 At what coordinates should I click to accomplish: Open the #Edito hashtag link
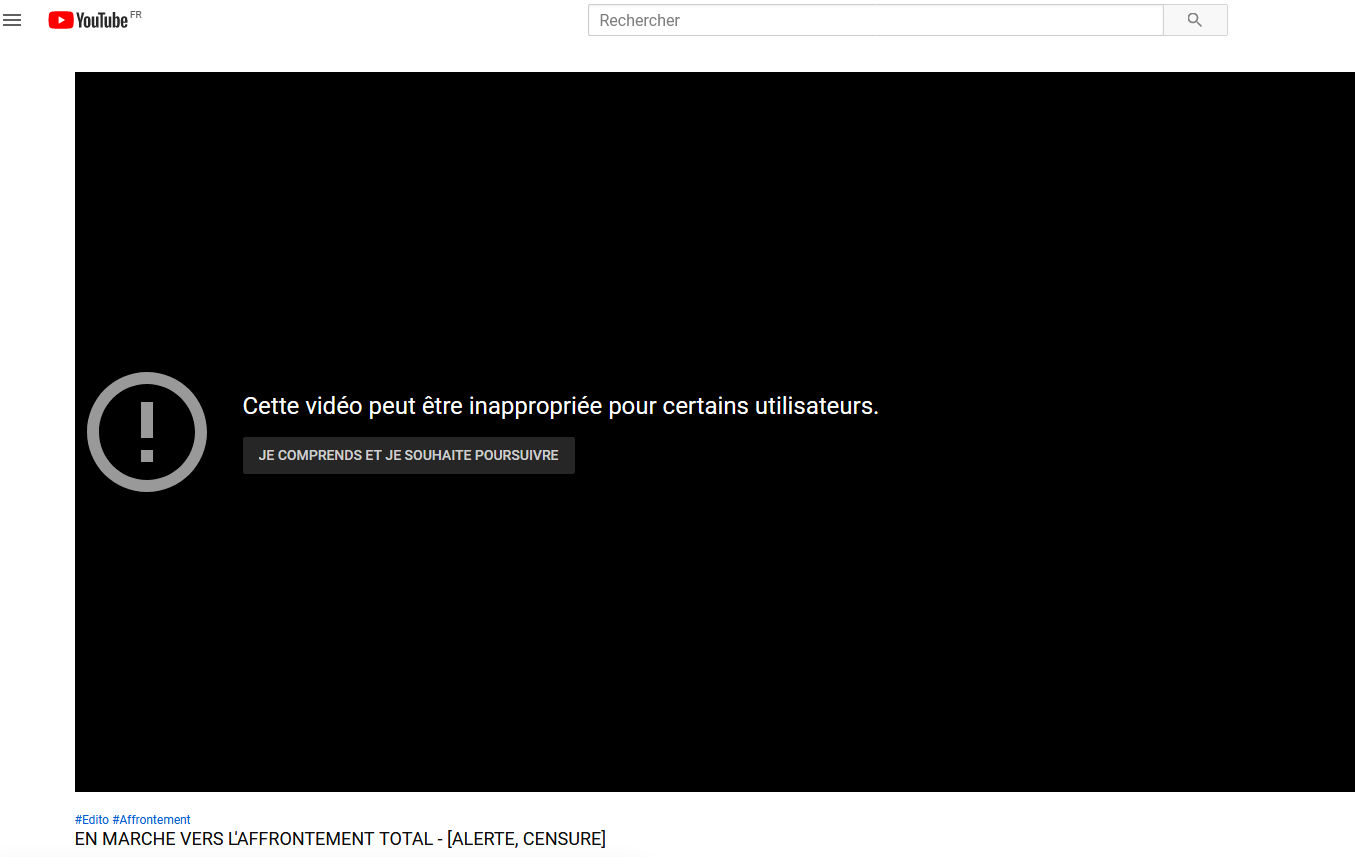point(91,820)
